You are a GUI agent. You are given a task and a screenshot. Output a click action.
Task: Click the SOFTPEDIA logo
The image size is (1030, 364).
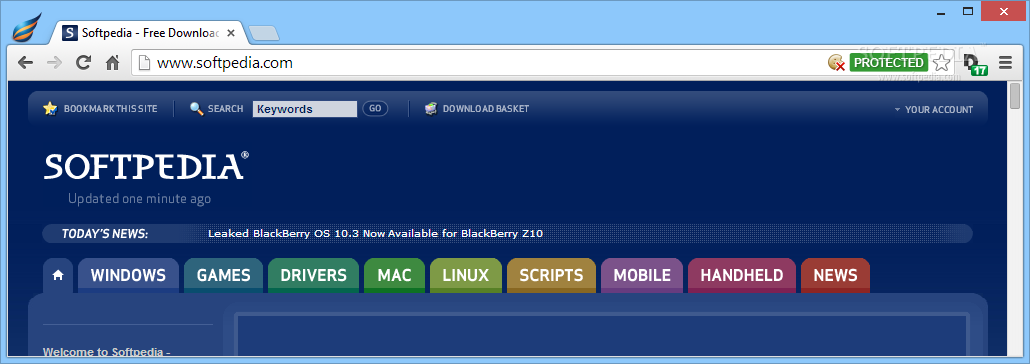[146, 166]
